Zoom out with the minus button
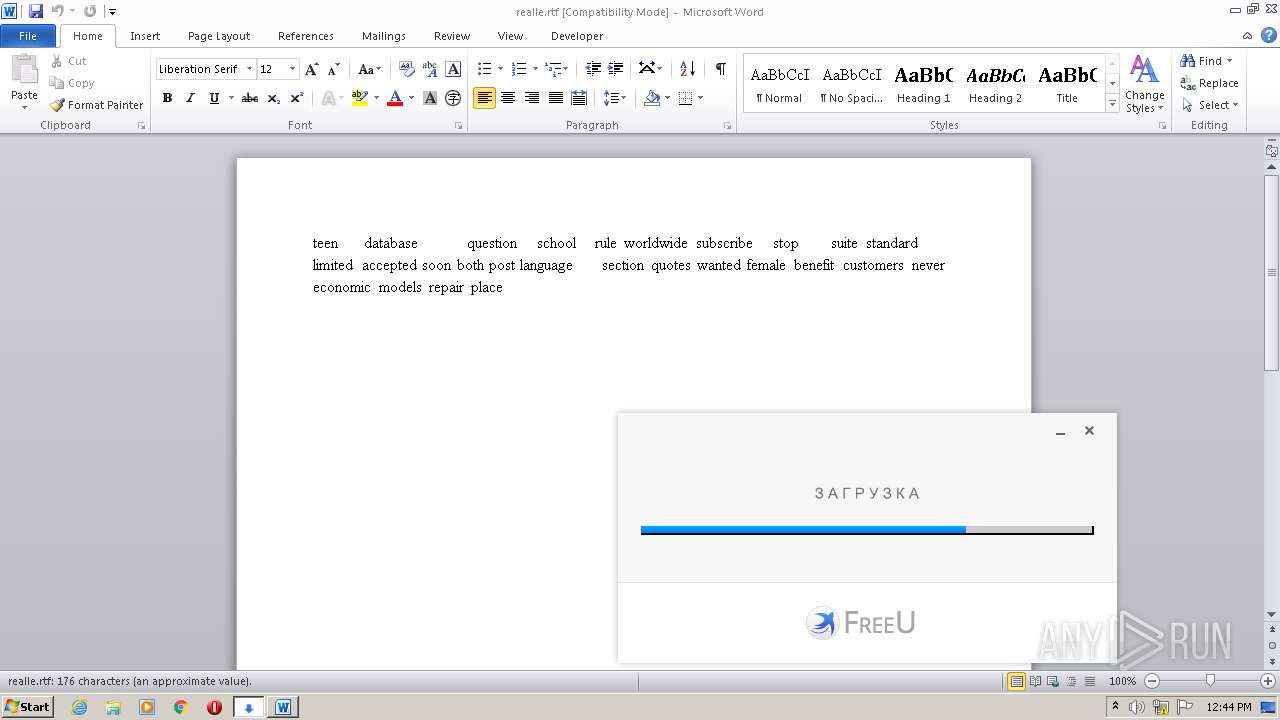Viewport: 1280px width, 720px height. pos(1151,681)
